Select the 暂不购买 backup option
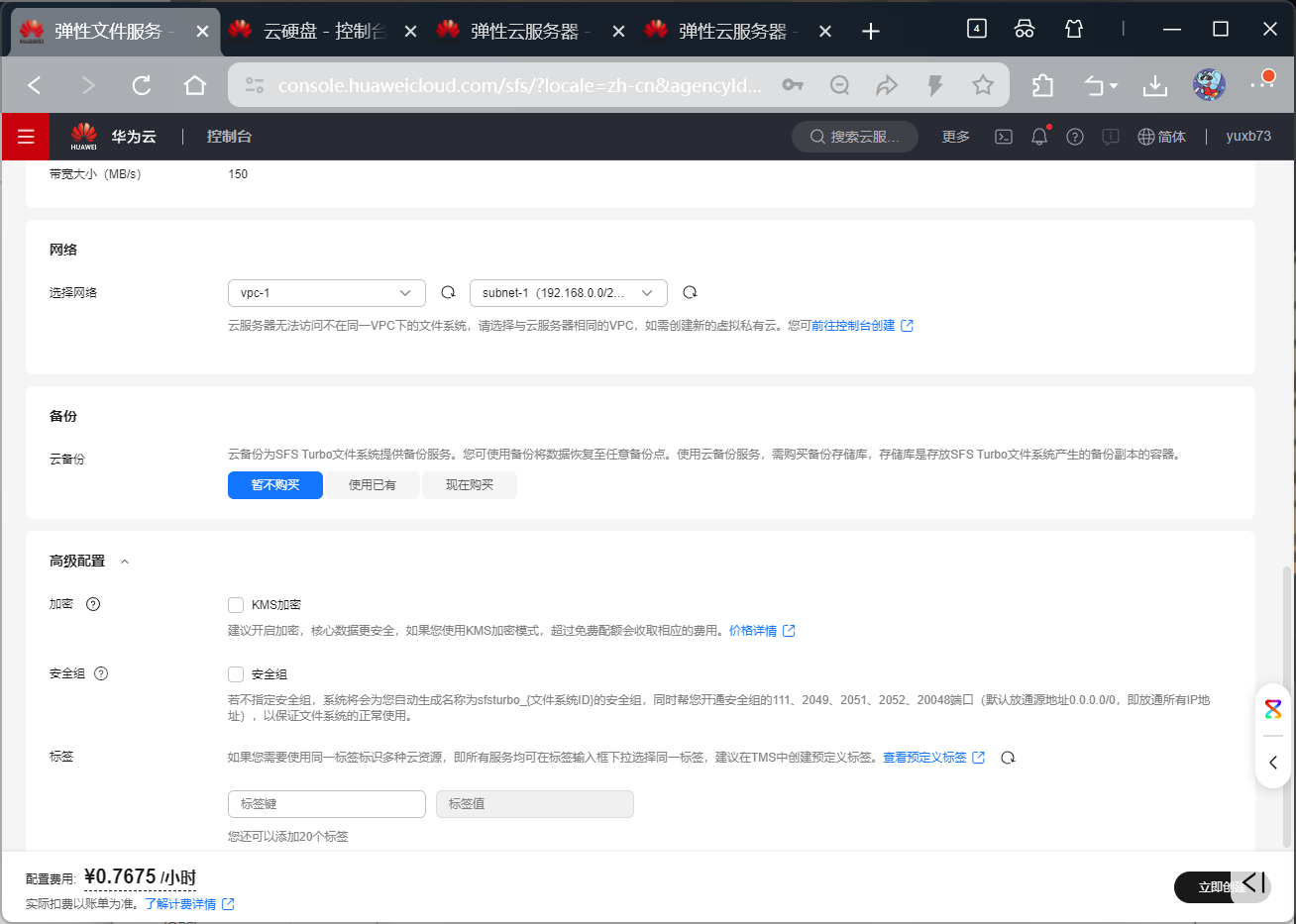Viewport: 1296px width, 924px height. coord(275,485)
